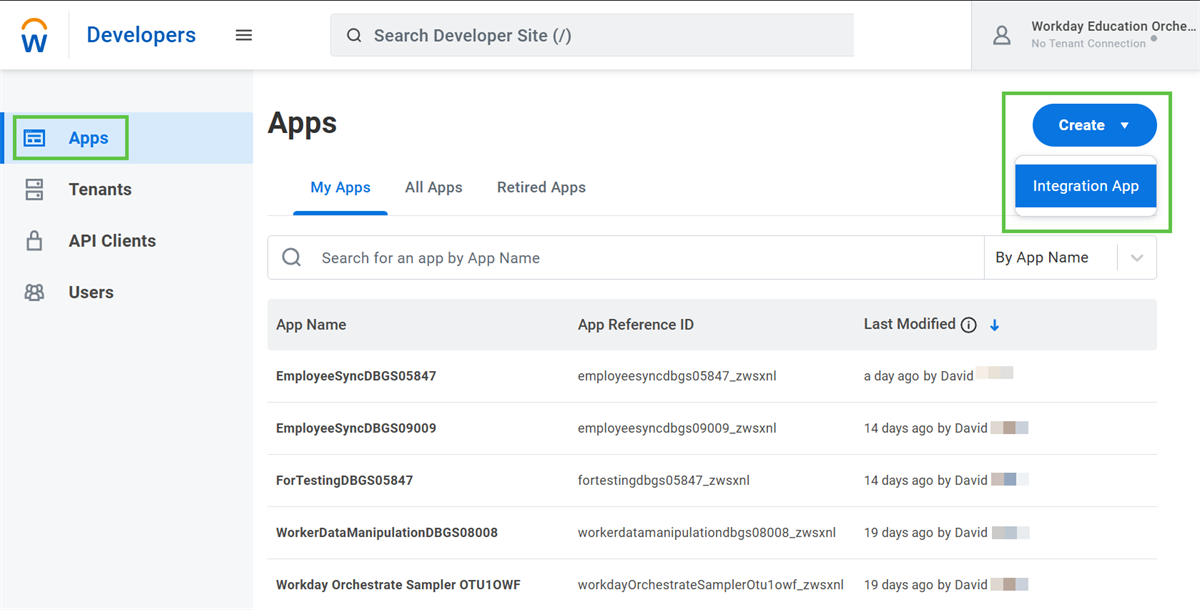Click the Workday logo icon
Viewport: 1200px width, 610px height.
coord(34,35)
